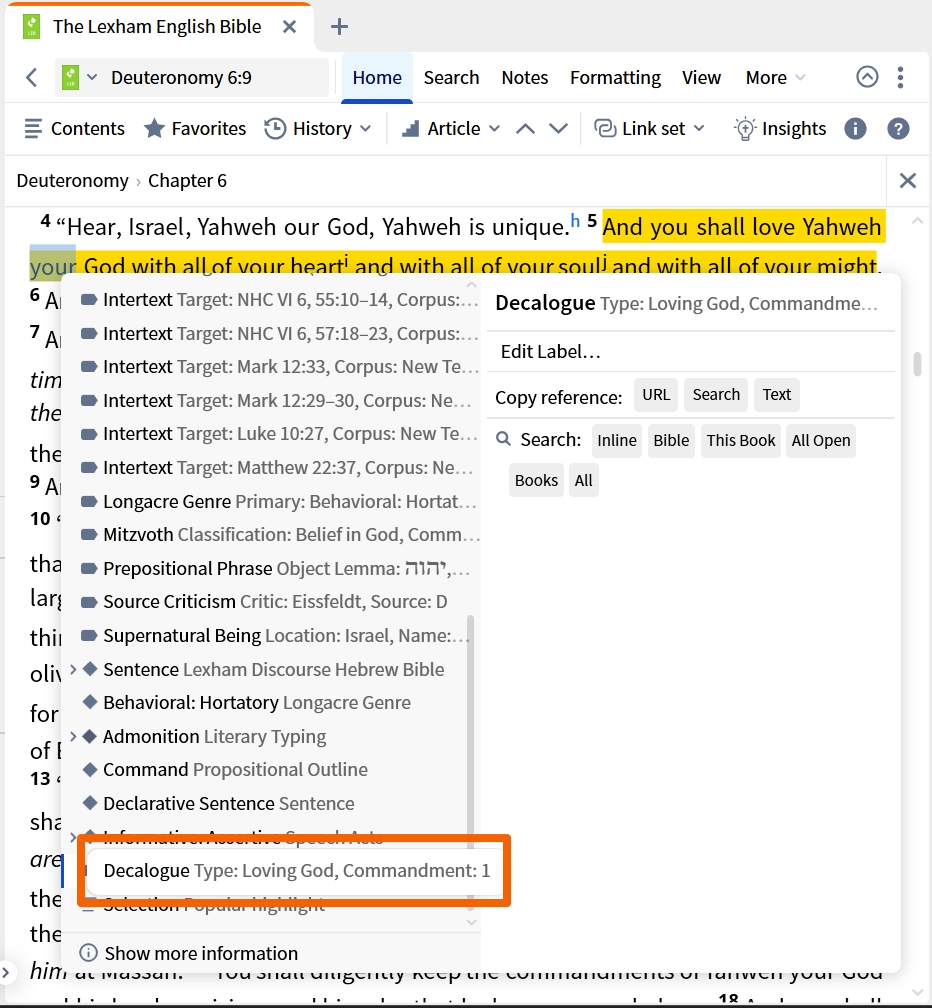Image resolution: width=932 pixels, height=1008 pixels.
Task: Select the Longacre Genre label entry
Action: point(279,501)
